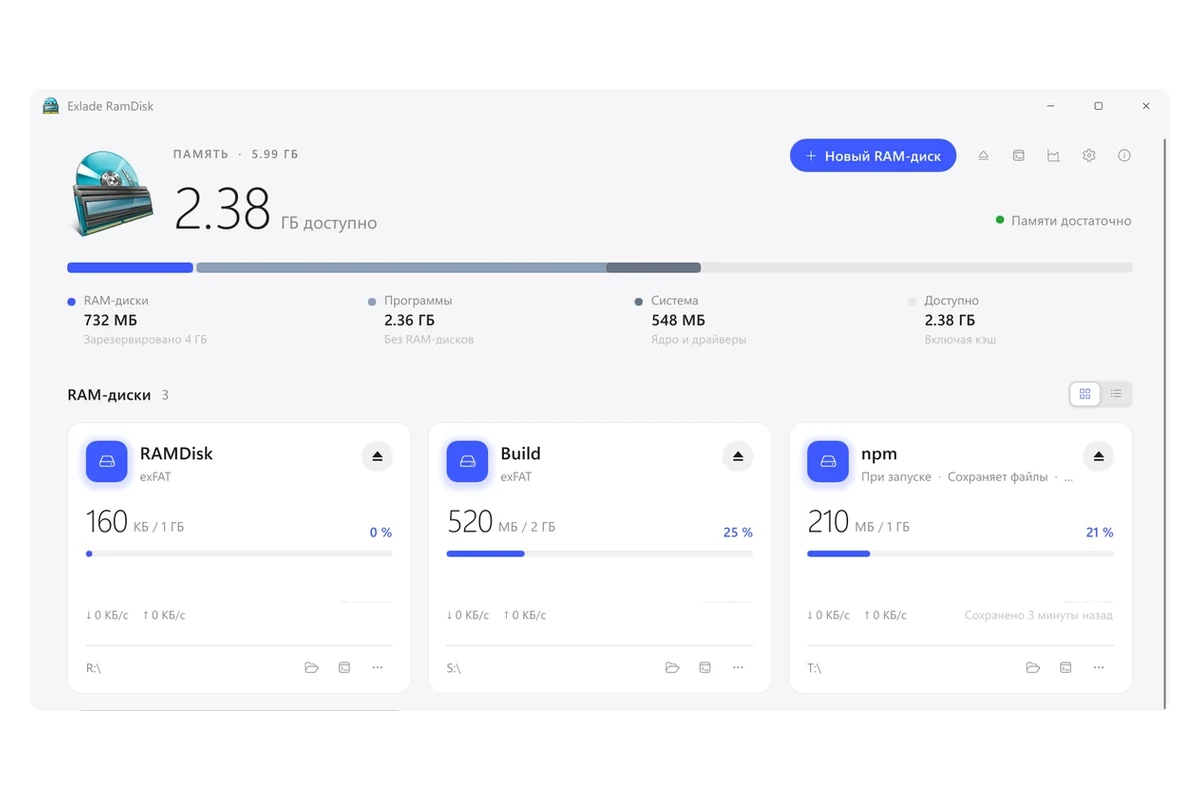Switch to list view of RAM disks

pos(1116,394)
